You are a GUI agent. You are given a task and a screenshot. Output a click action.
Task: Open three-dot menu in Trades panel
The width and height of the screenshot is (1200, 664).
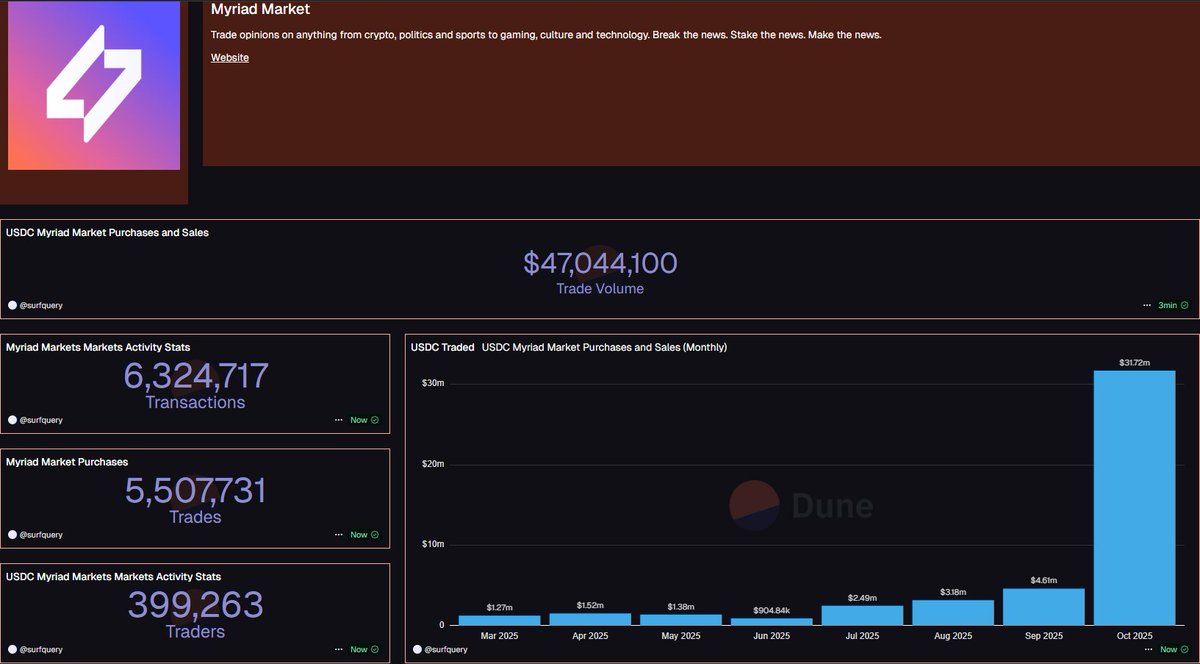339,535
